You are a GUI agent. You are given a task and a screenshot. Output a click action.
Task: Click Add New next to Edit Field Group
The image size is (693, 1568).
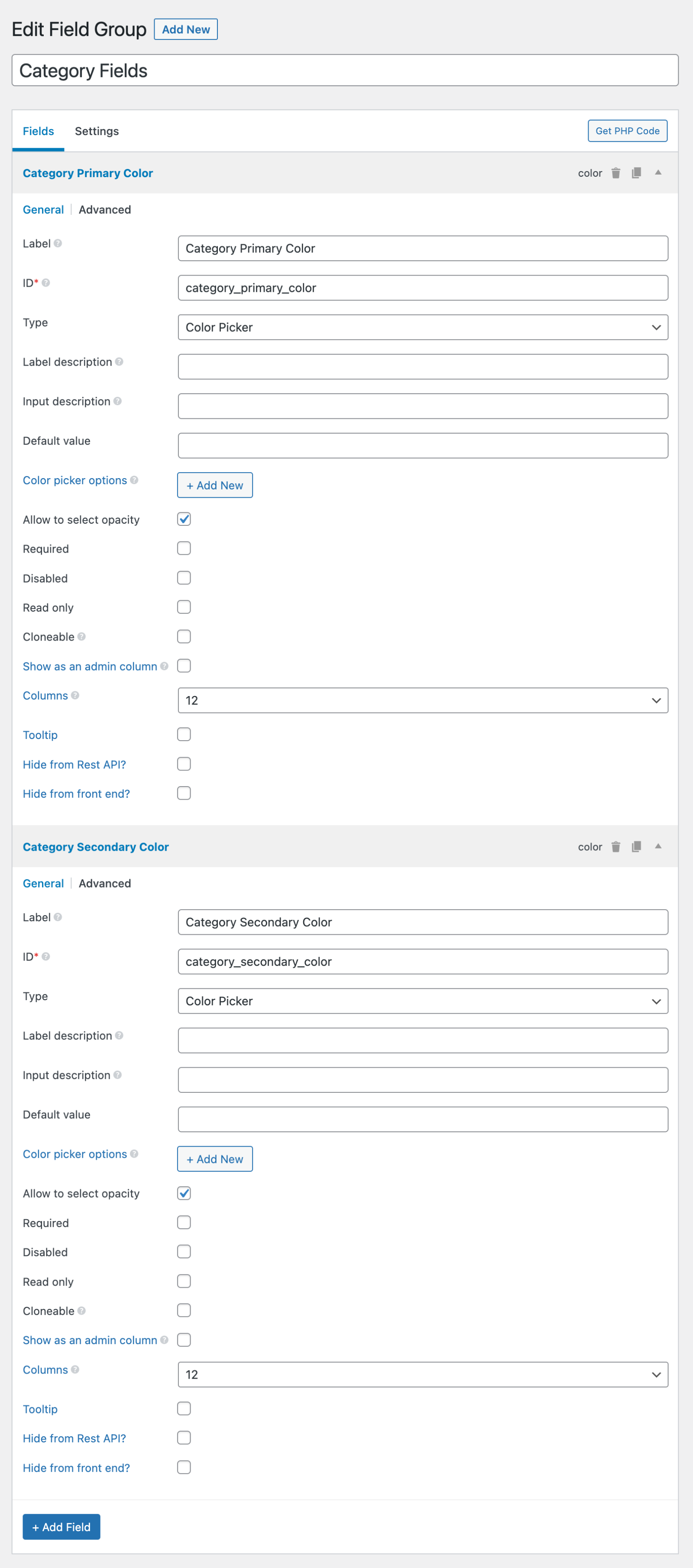pos(185,29)
